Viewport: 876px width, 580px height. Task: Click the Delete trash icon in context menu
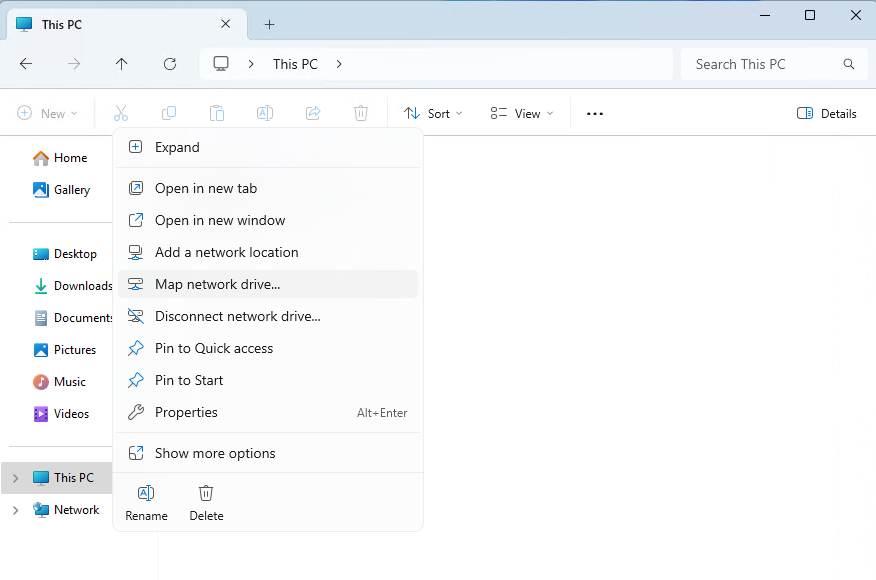206,493
